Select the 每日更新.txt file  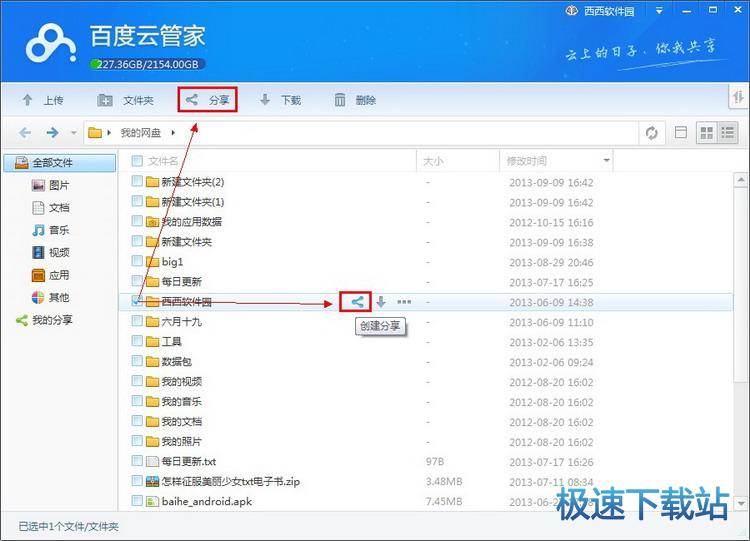tap(189, 462)
